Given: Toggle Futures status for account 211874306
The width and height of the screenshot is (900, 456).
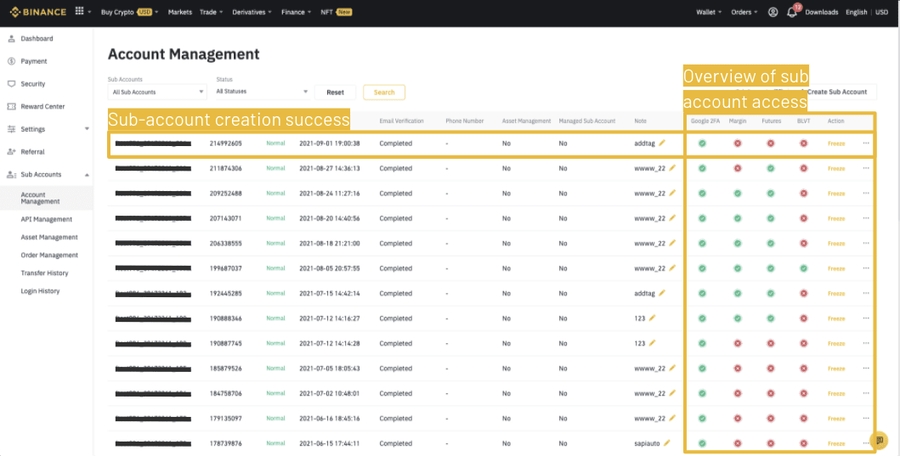Looking at the screenshot, I should [770, 168].
